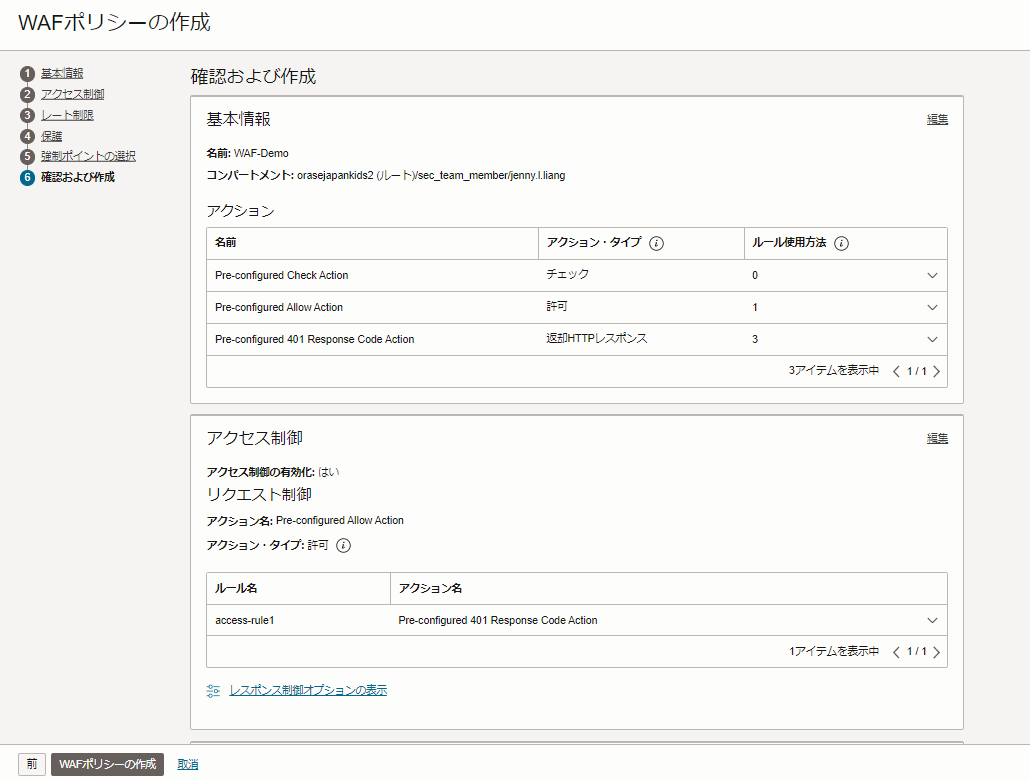The image size is (1030, 781).
Task: Go to next page in アクション table
Action: (x=937, y=371)
